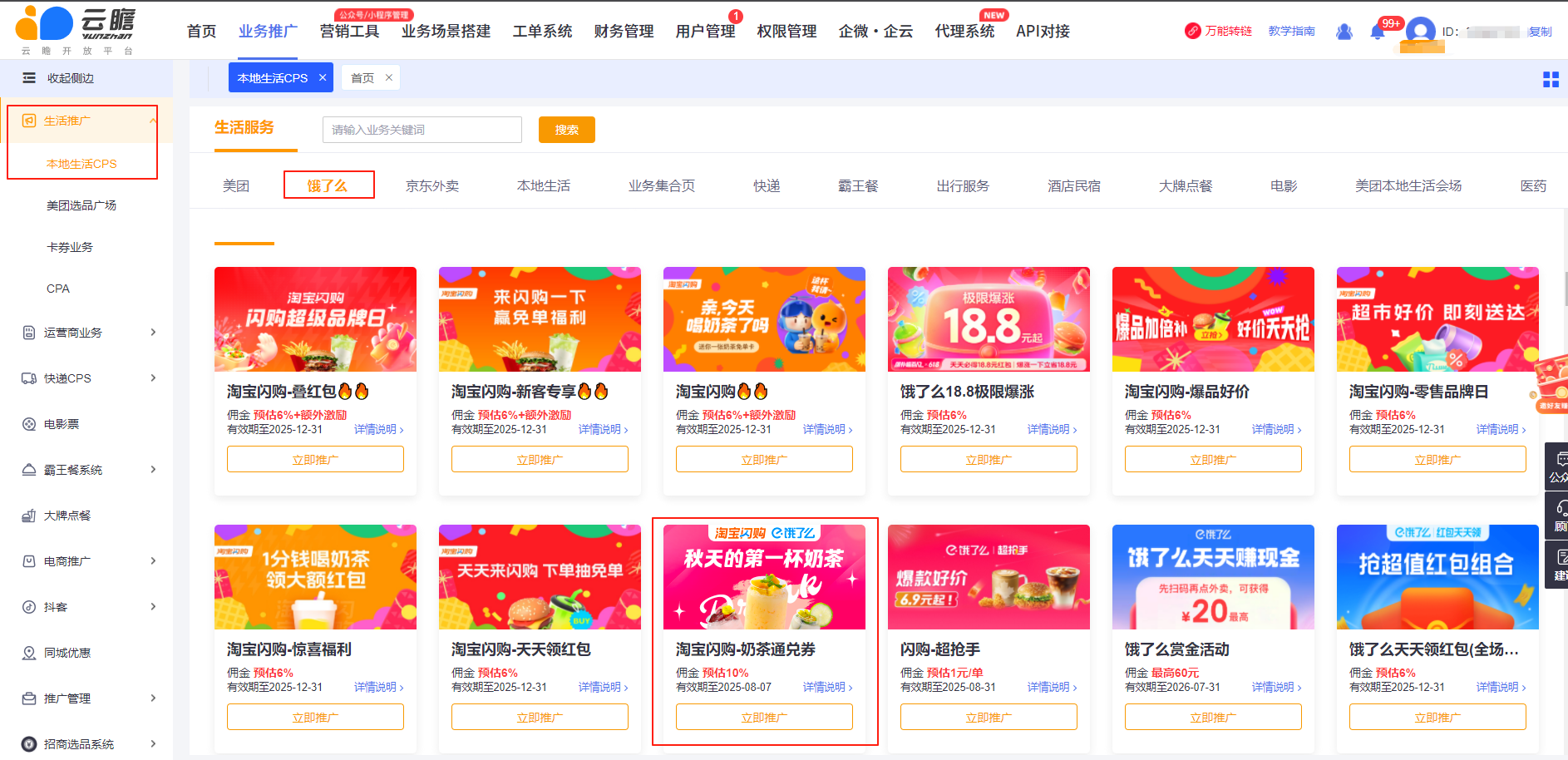Viewport: 1568px width, 760px height.
Task: Expand the 运营商业务 chevron
Action: 153,333
